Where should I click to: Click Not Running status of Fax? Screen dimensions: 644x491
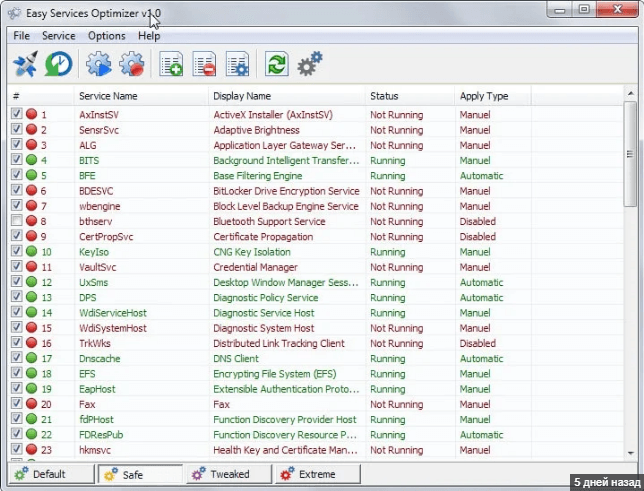point(396,404)
